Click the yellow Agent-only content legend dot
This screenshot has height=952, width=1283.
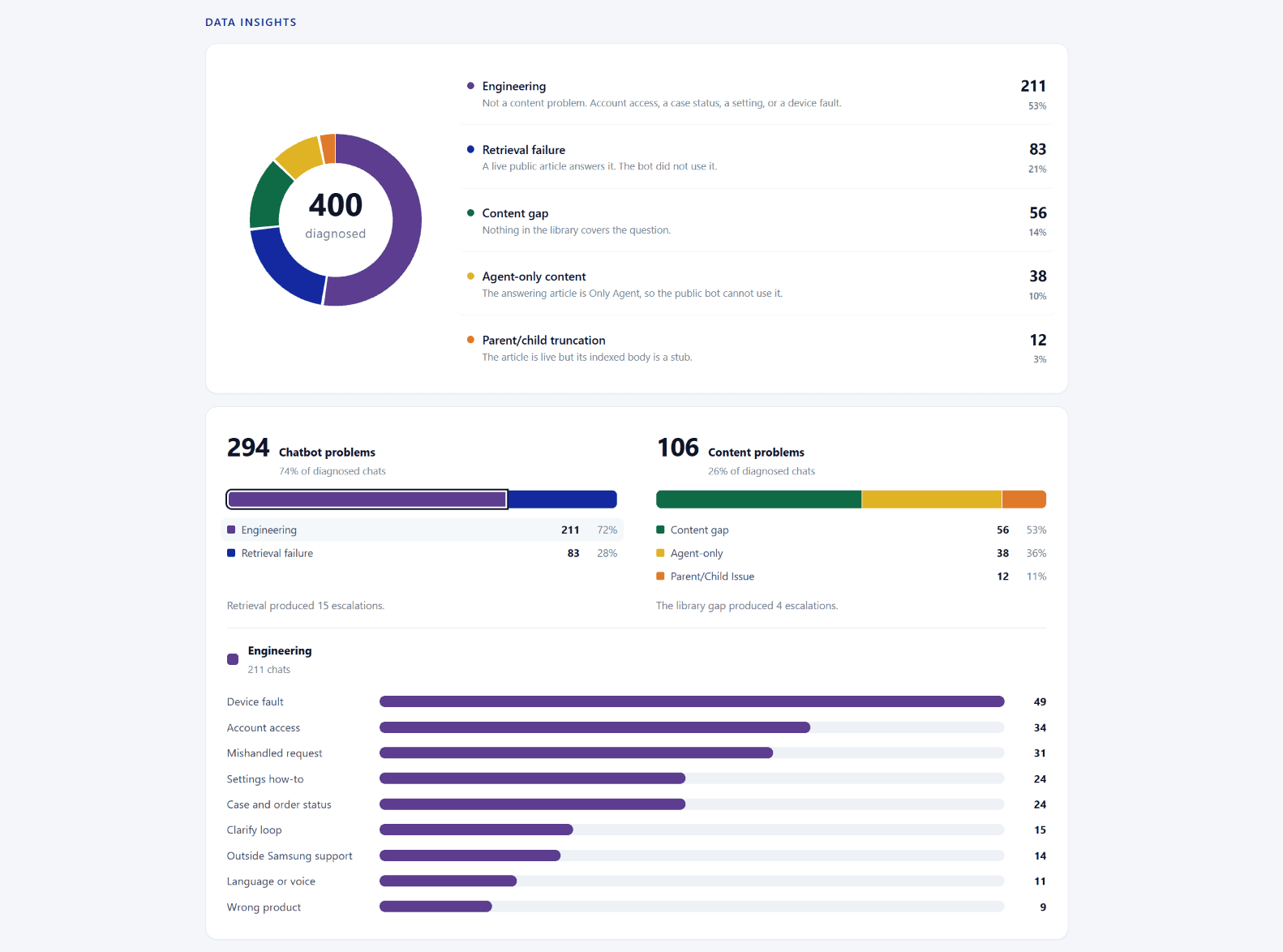click(470, 276)
